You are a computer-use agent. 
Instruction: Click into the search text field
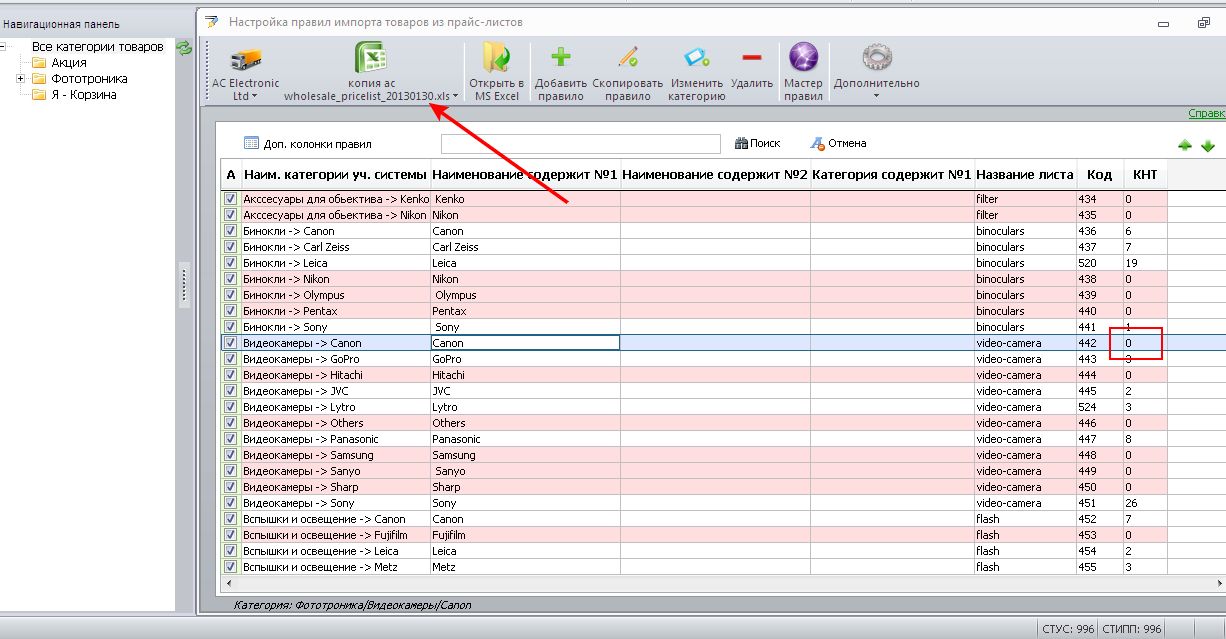coord(580,144)
